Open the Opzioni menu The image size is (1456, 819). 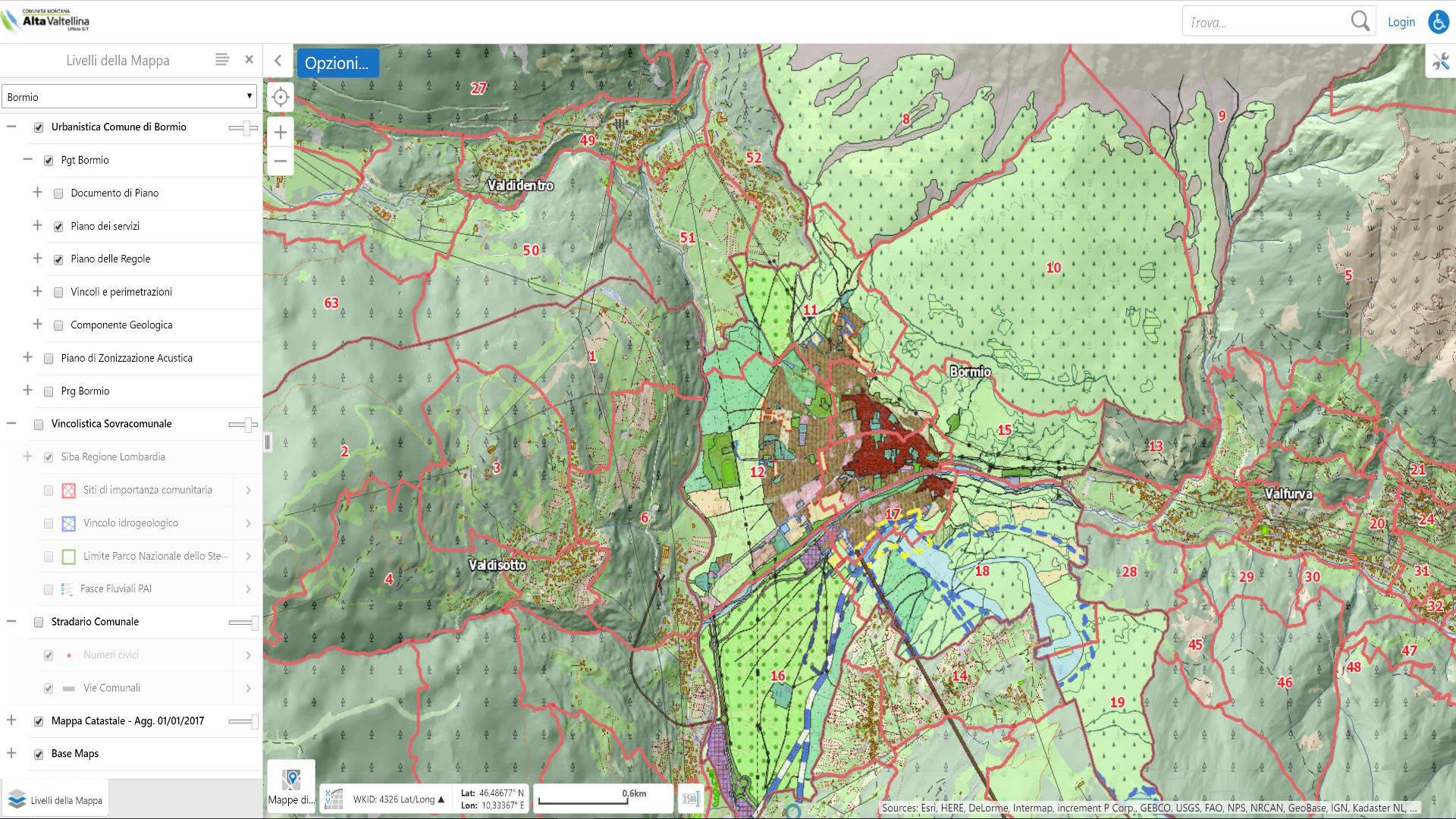(x=337, y=63)
